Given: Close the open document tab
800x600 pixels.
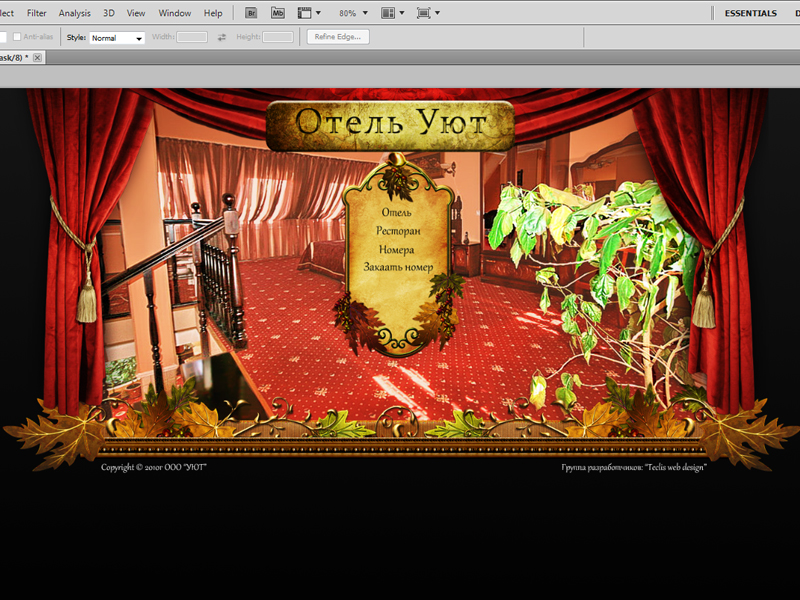Looking at the screenshot, I should pos(38,58).
